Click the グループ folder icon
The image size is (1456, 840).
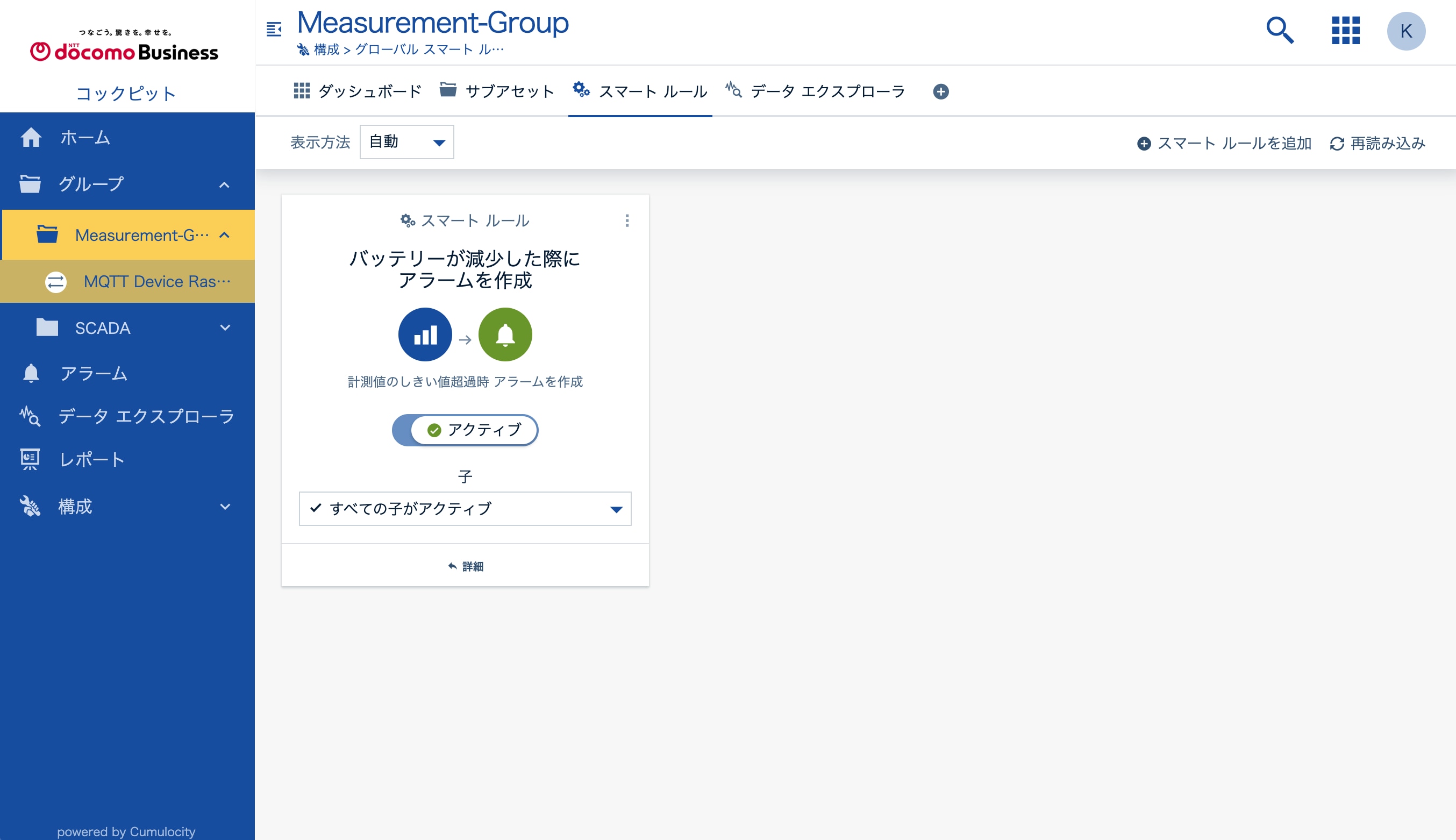coord(30,184)
